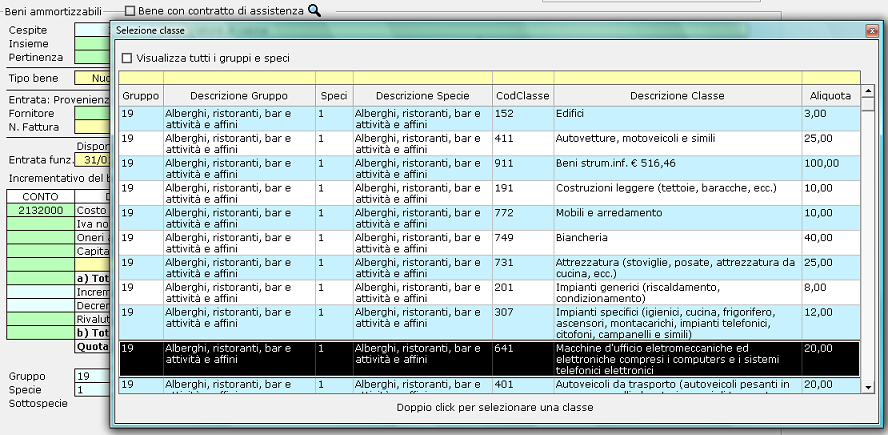Click scrollbar up arrow in class list
888x435 pixels.
coord(867,91)
